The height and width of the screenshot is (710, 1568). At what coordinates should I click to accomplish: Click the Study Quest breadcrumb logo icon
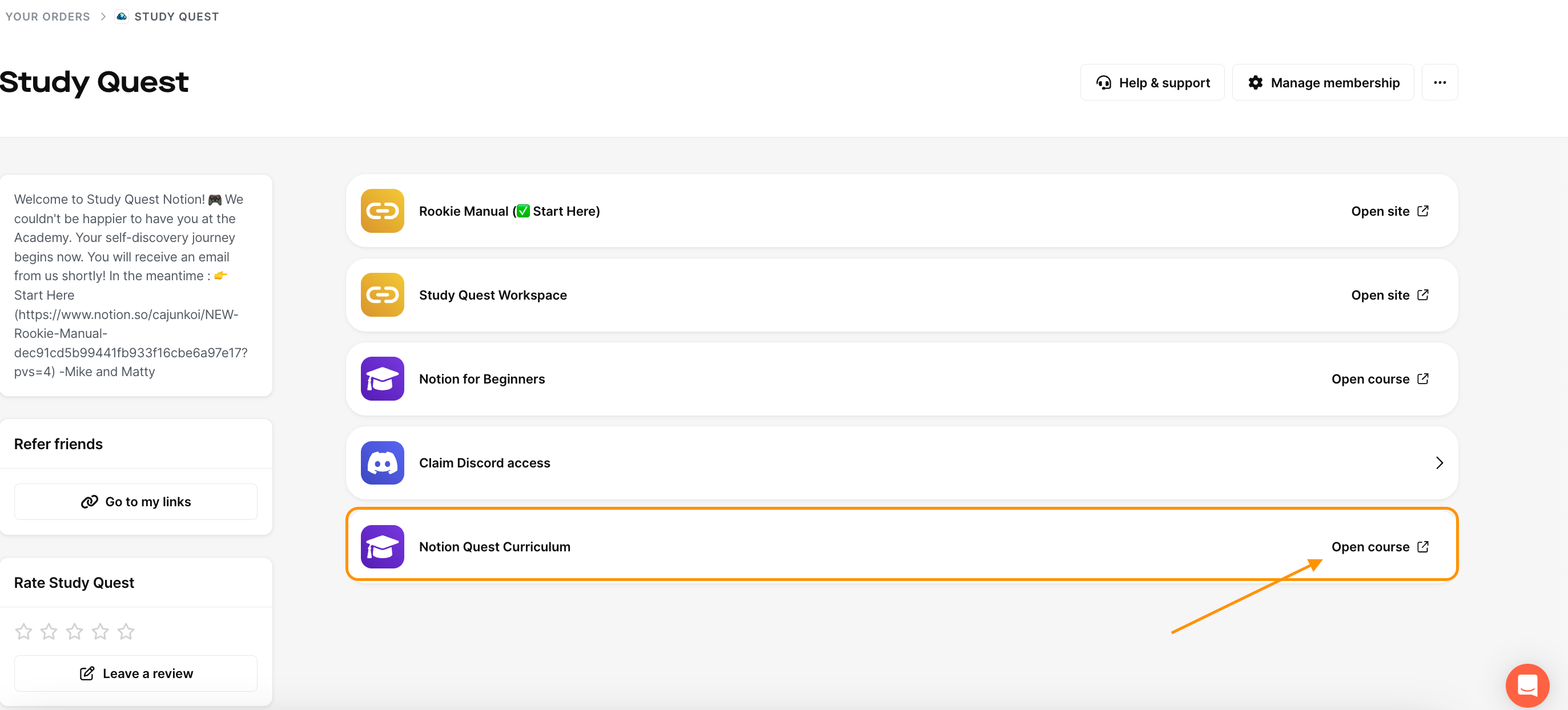122,17
